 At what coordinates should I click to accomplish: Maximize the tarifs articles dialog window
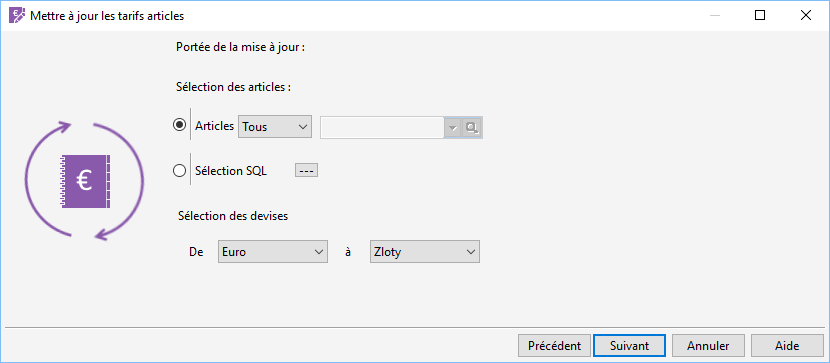pyautogui.click(x=760, y=15)
